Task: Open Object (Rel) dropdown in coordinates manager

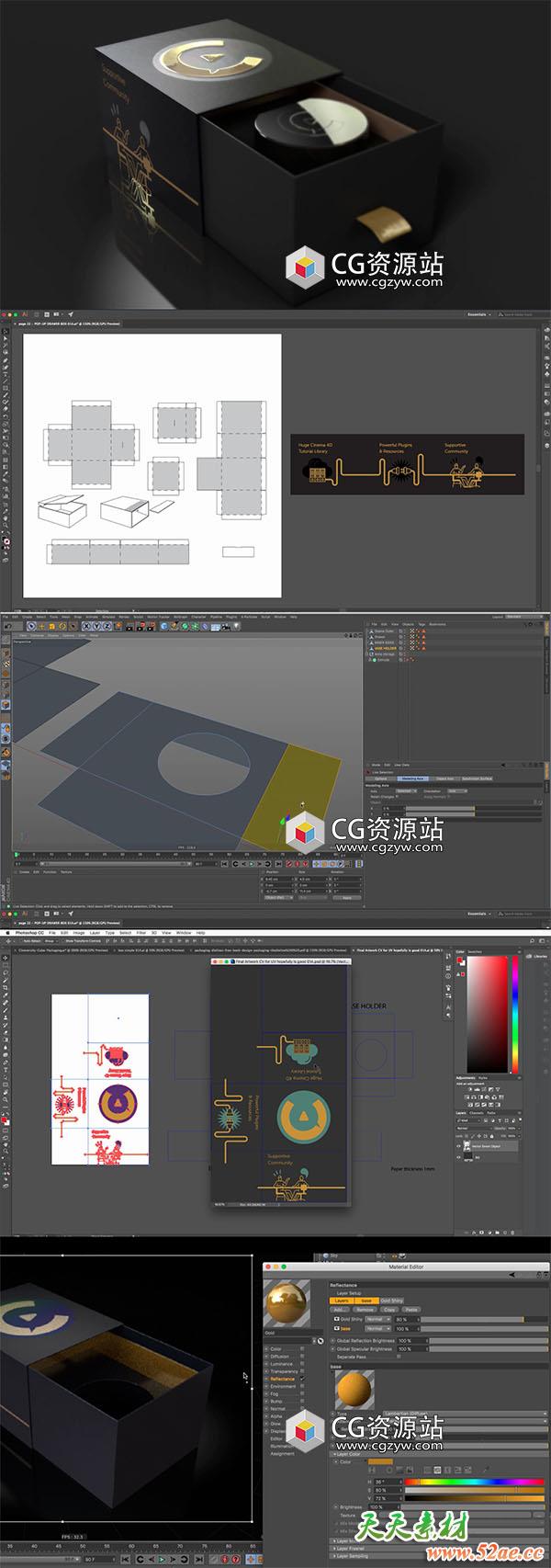Action: pos(278,898)
